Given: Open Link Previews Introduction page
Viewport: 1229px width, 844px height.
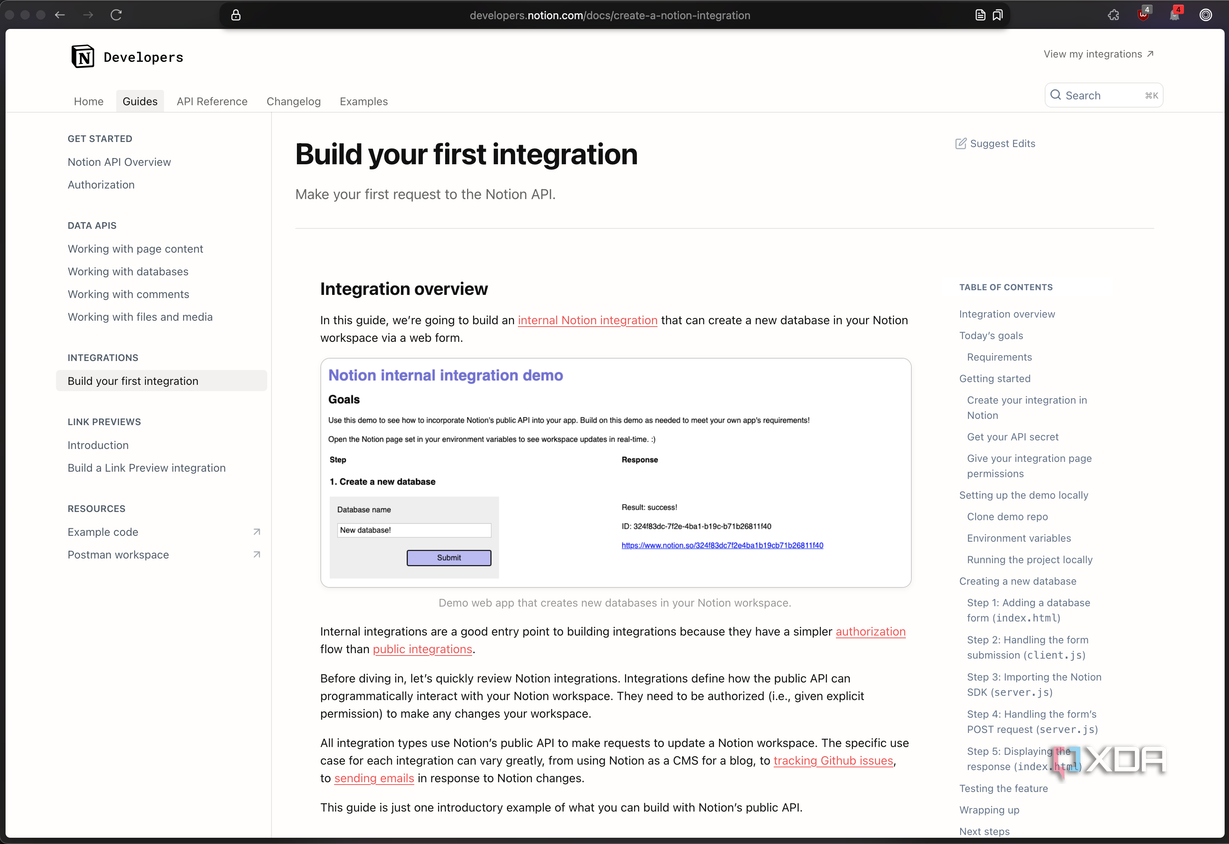Looking at the screenshot, I should click(98, 445).
